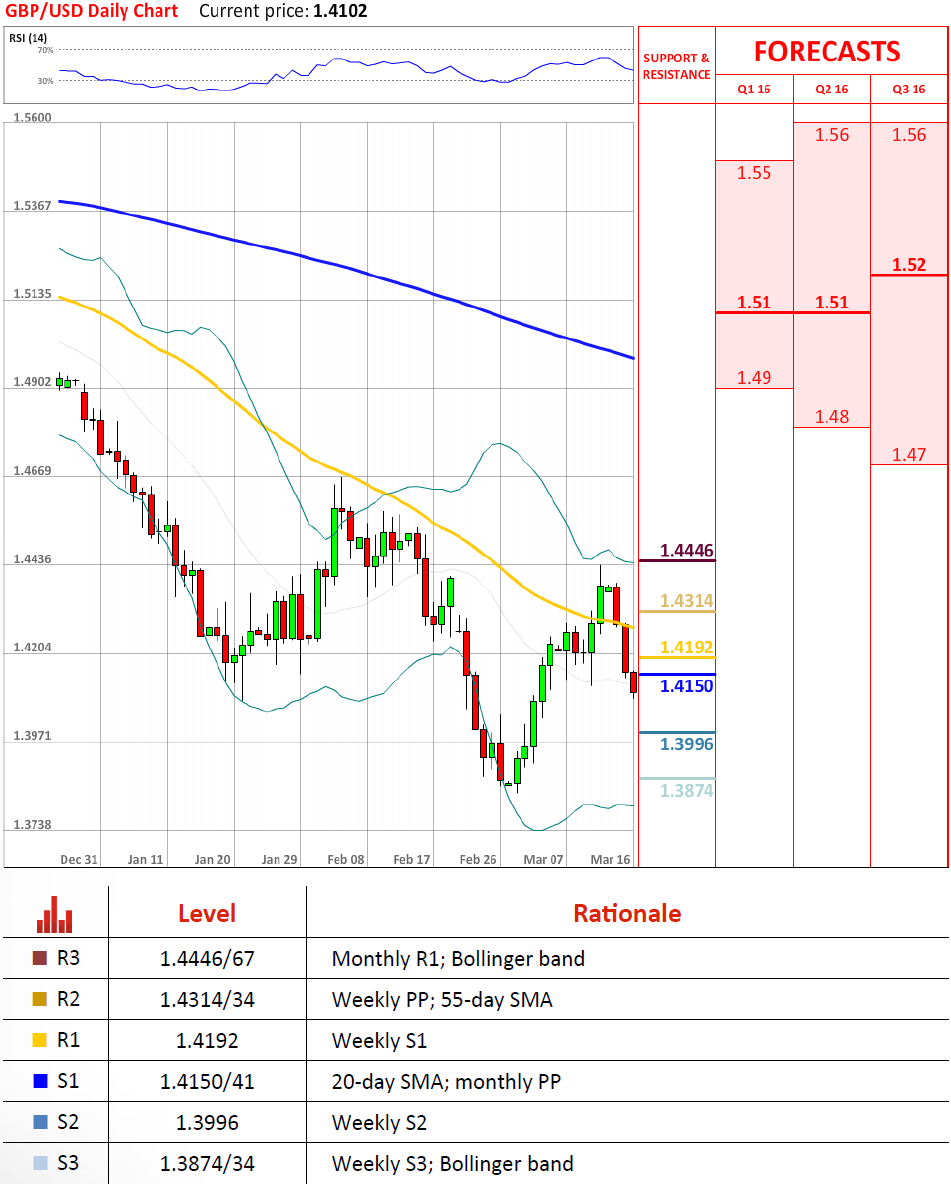Click the 1.3996 support level label
The height and width of the screenshot is (1184, 951).
pyautogui.click(x=687, y=745)
